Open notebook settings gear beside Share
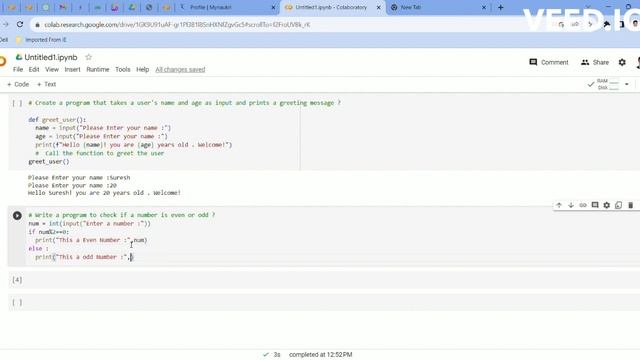Screen dimensions: 640x360 pos(622,62)
